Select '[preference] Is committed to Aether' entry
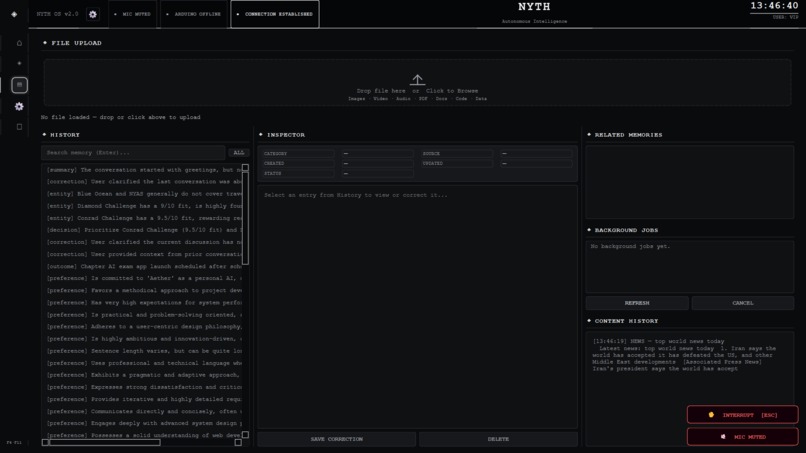This screenshot has height=453, width=806. 142,279
